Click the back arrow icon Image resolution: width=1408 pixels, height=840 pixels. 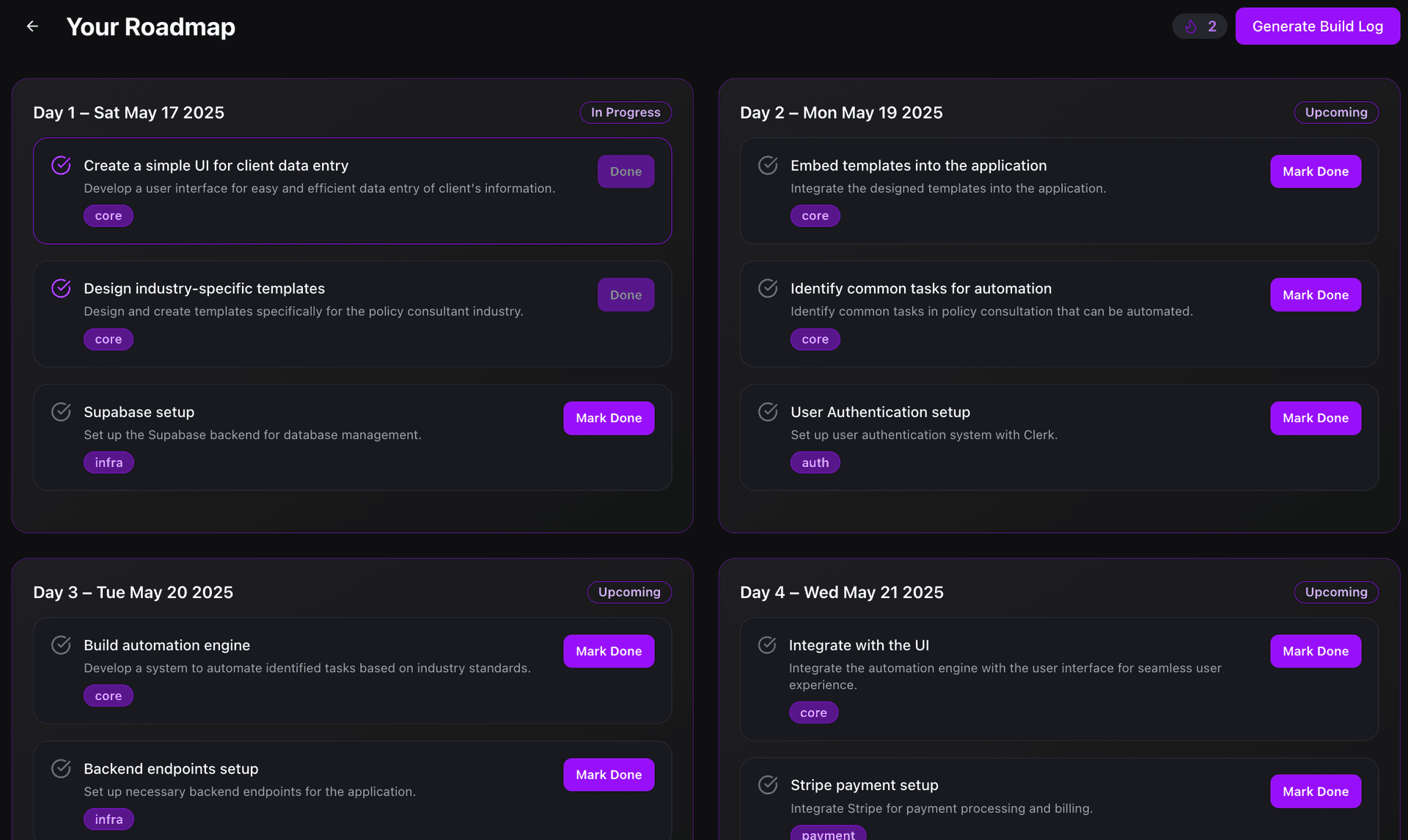(32, 26)
